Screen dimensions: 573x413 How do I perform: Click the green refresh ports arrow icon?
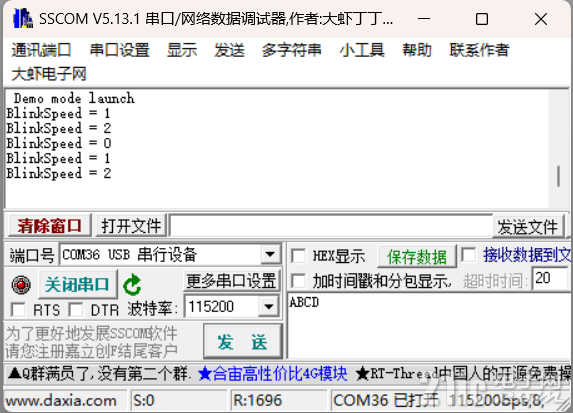[132, 285]
